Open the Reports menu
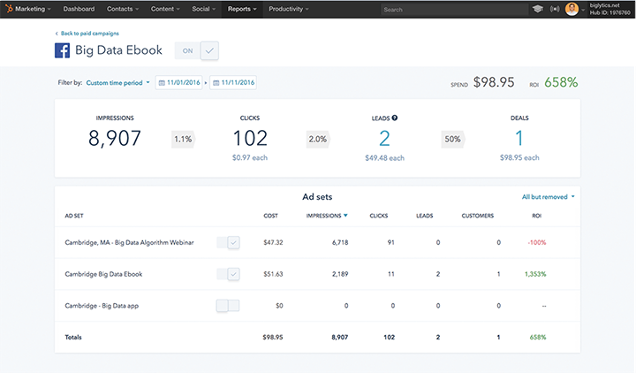 pyautogui.click(x=242, y=9)
